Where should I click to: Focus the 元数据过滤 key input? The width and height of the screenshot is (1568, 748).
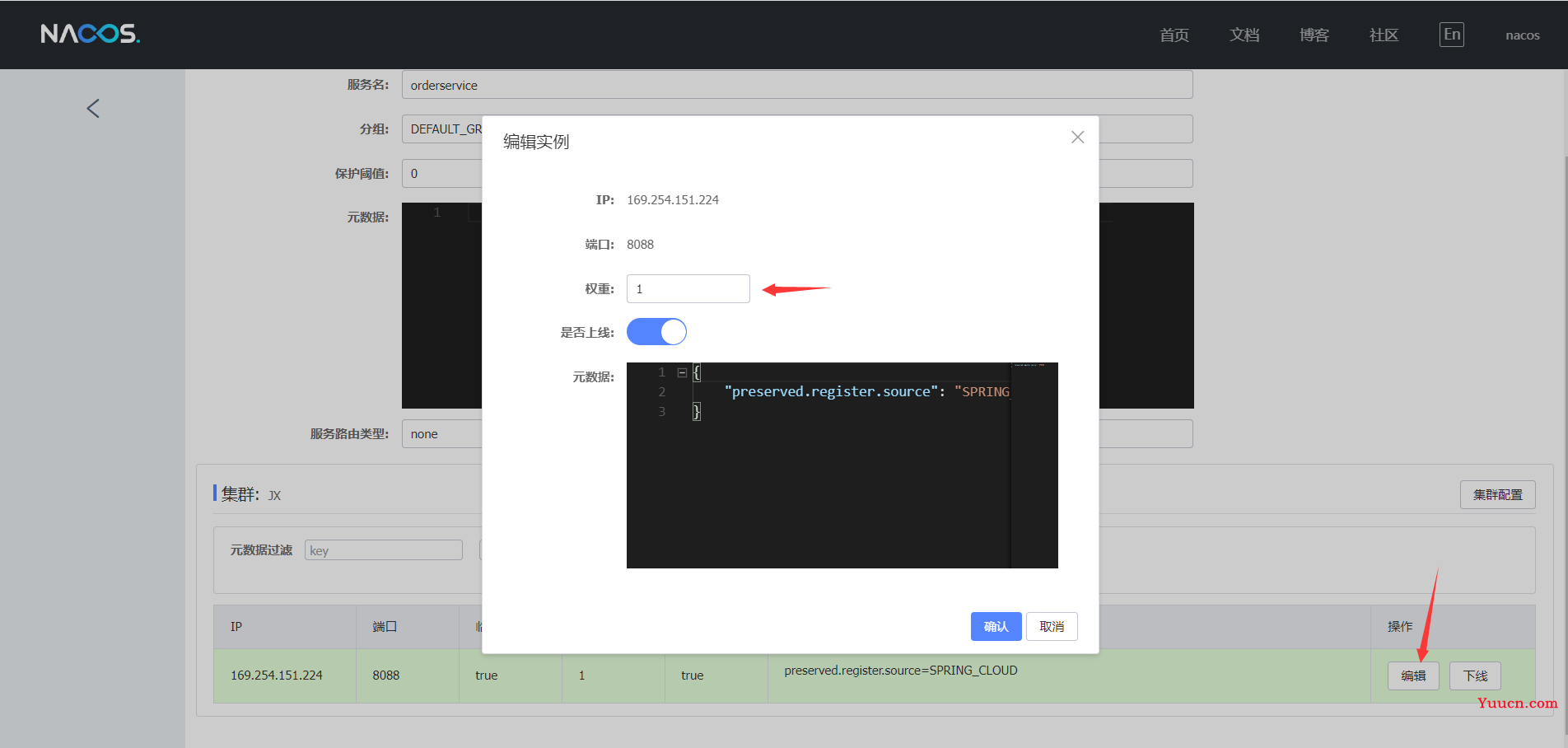[x=384, y=550]
